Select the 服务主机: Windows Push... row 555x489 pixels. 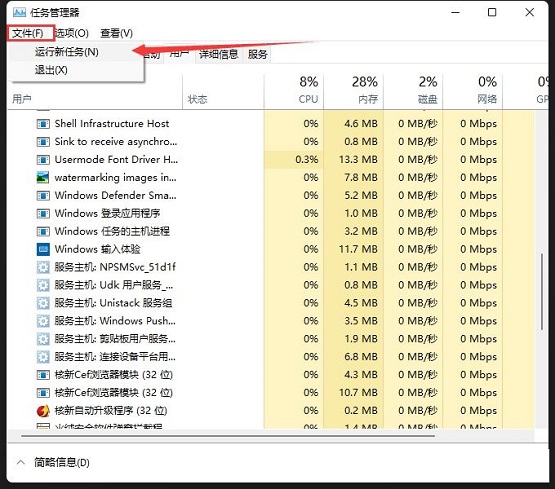point(271,321)
